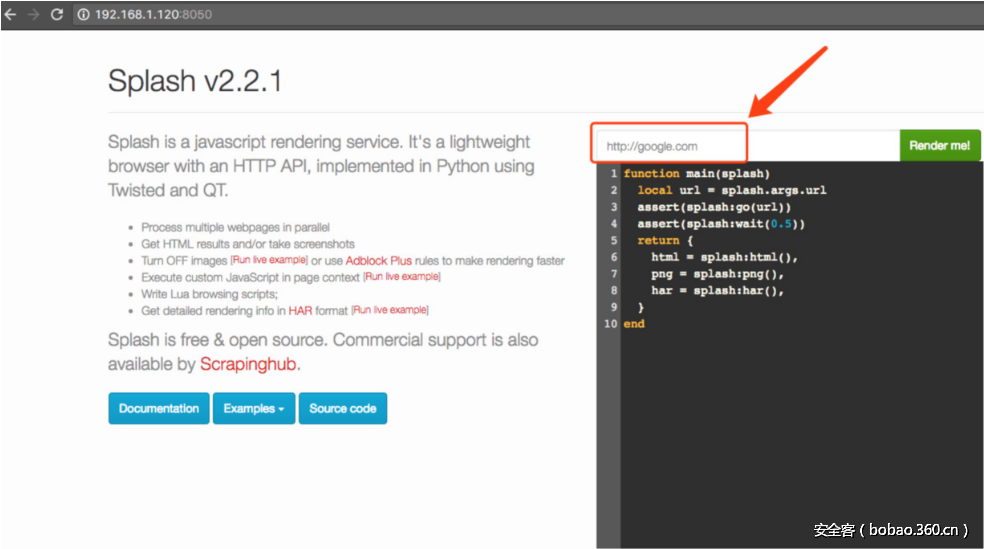
Task: Place cursor on 'function main(splash)' code line
Action: 696,174
